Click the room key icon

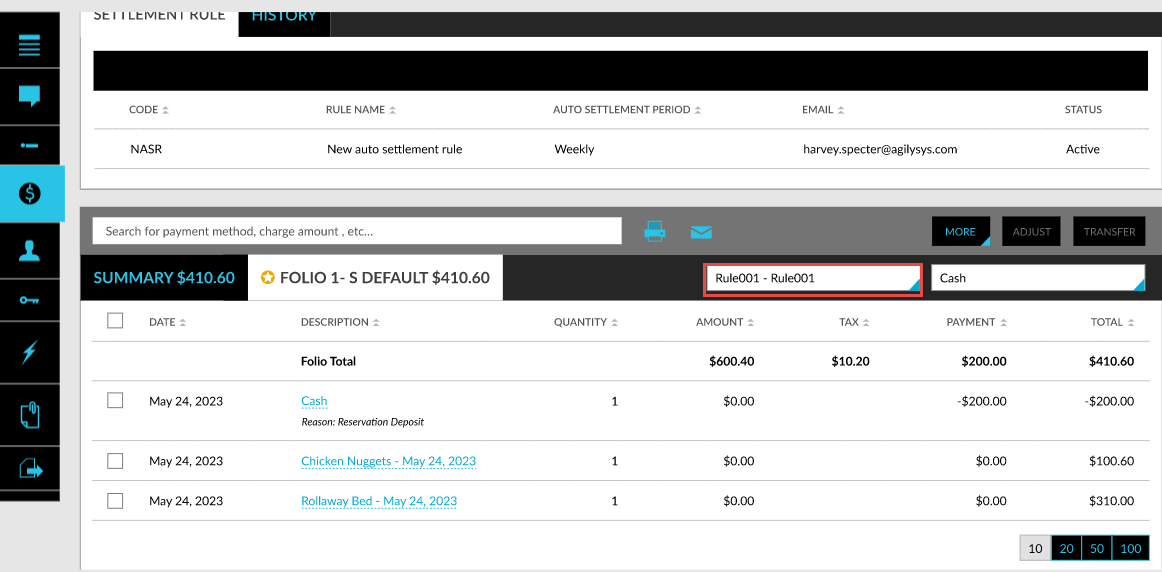click(30, 300)
